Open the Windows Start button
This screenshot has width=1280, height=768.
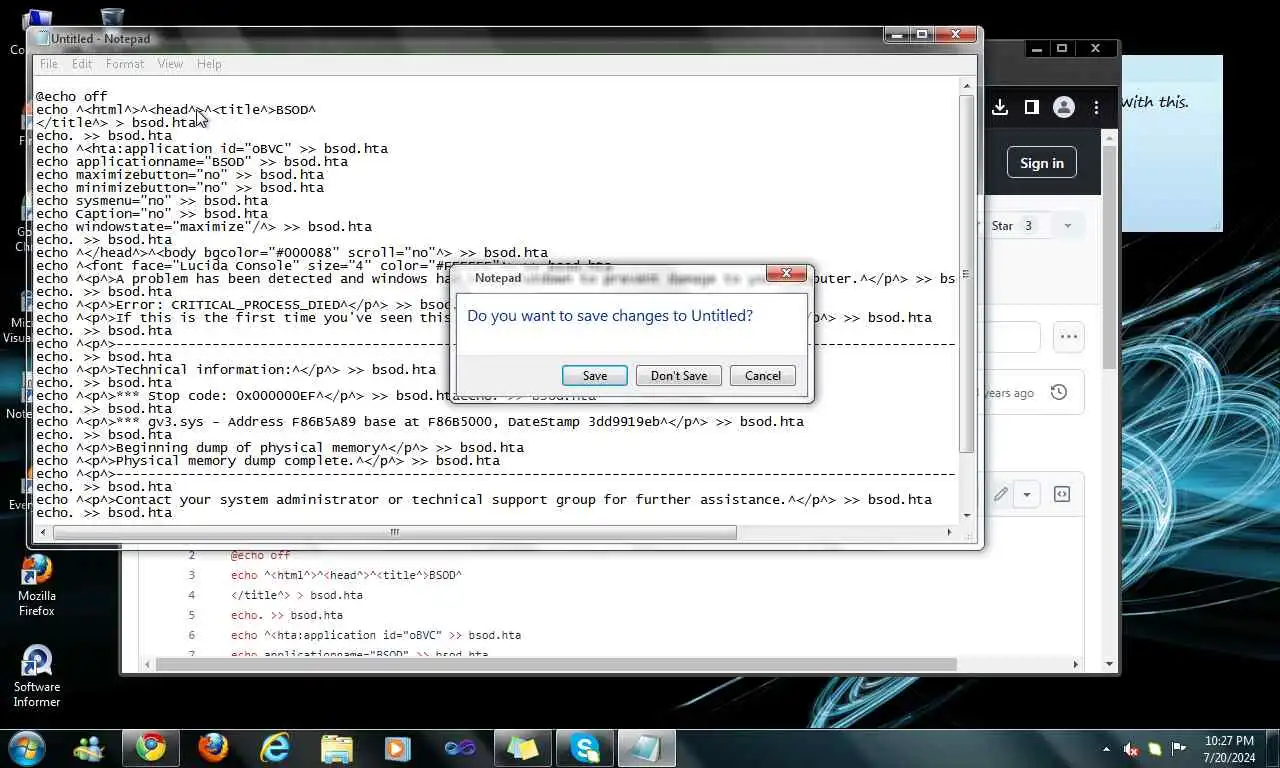coord(26,748)
